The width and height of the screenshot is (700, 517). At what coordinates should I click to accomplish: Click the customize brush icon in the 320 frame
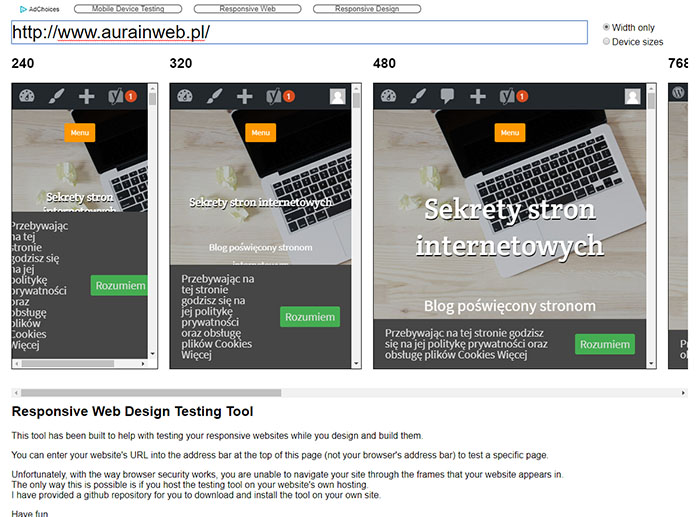coord(215,96)
